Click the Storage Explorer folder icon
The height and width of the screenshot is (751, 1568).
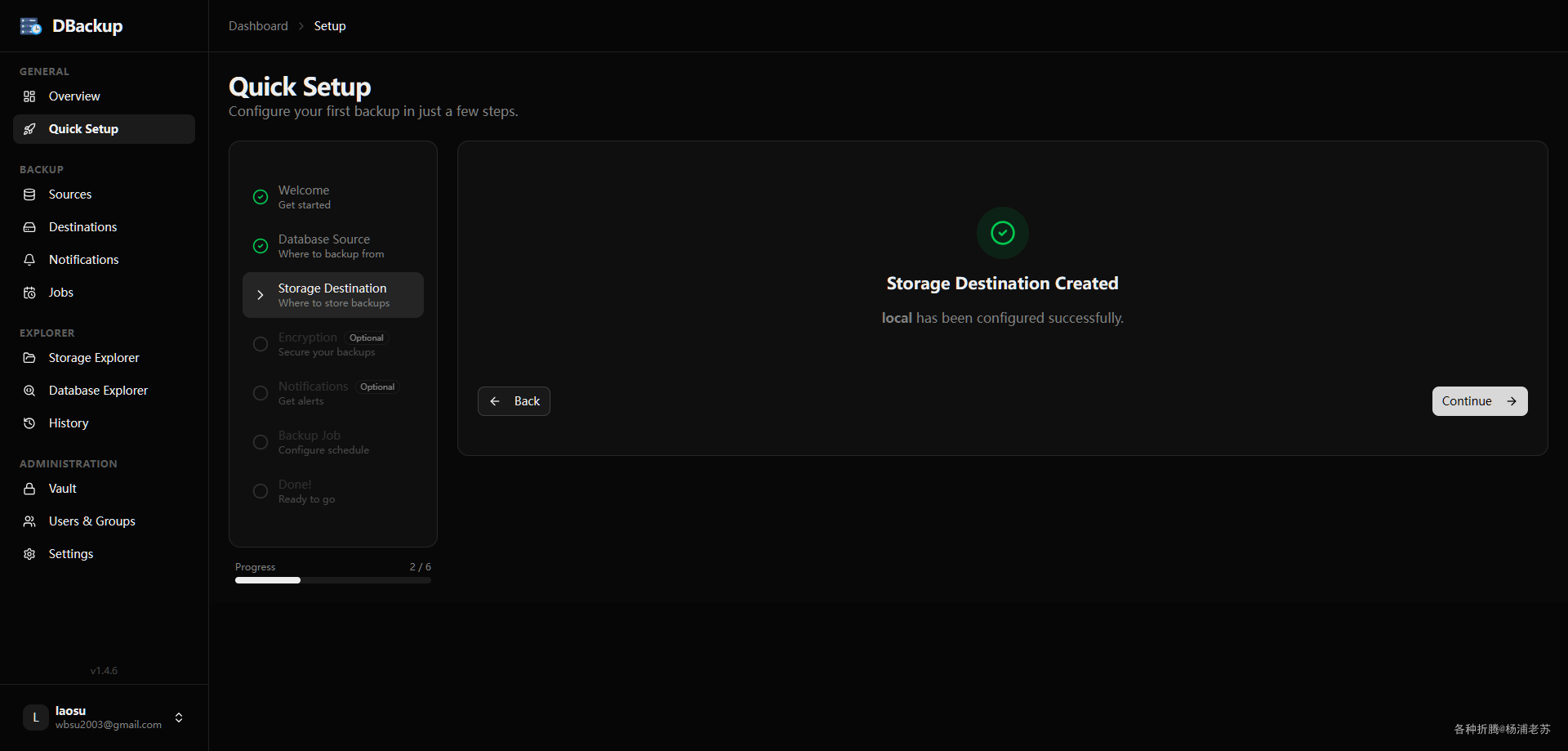29,358
